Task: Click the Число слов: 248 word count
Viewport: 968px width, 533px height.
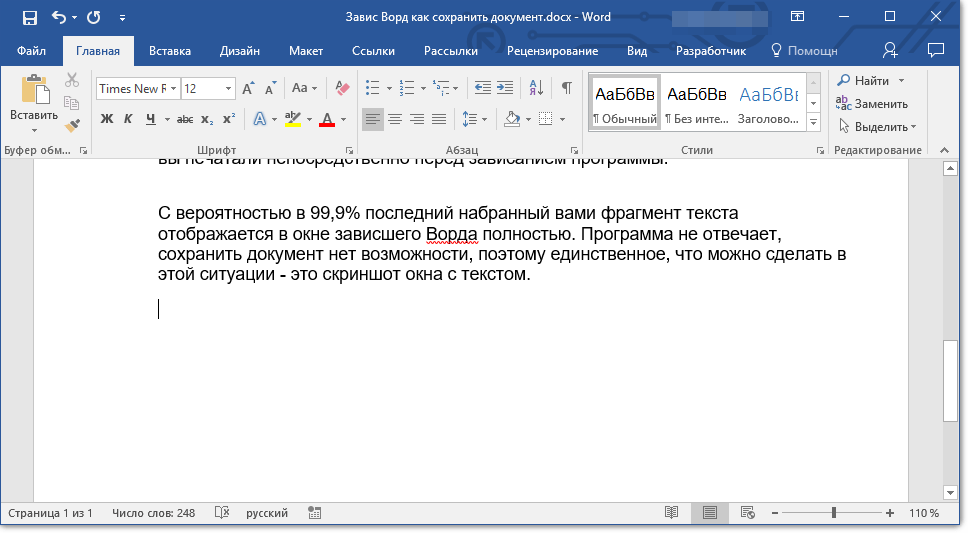Action: [x=154, y=513]
